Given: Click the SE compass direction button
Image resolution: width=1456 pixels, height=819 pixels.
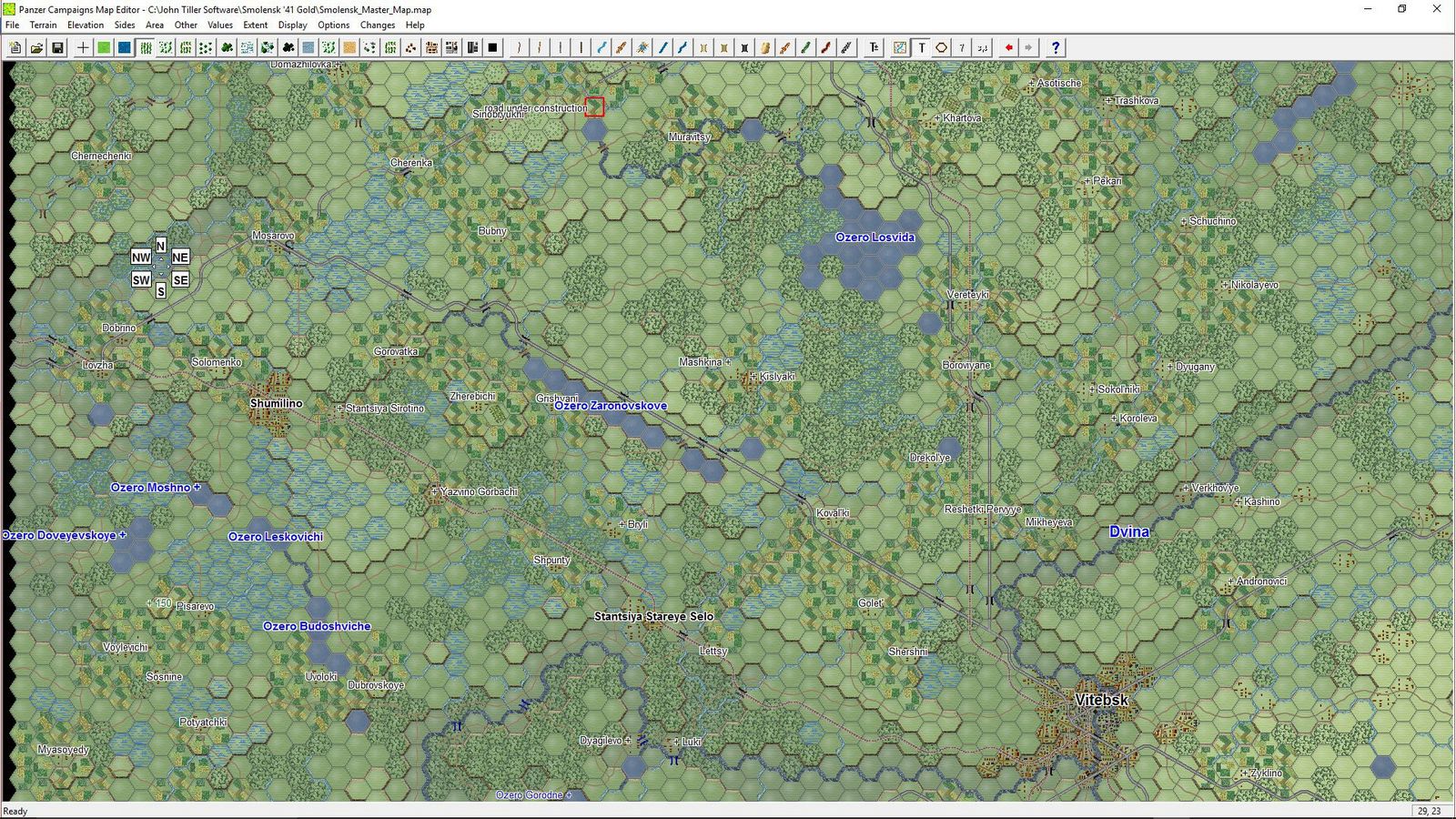Looking at the screenshot, I should pos(180,280).
